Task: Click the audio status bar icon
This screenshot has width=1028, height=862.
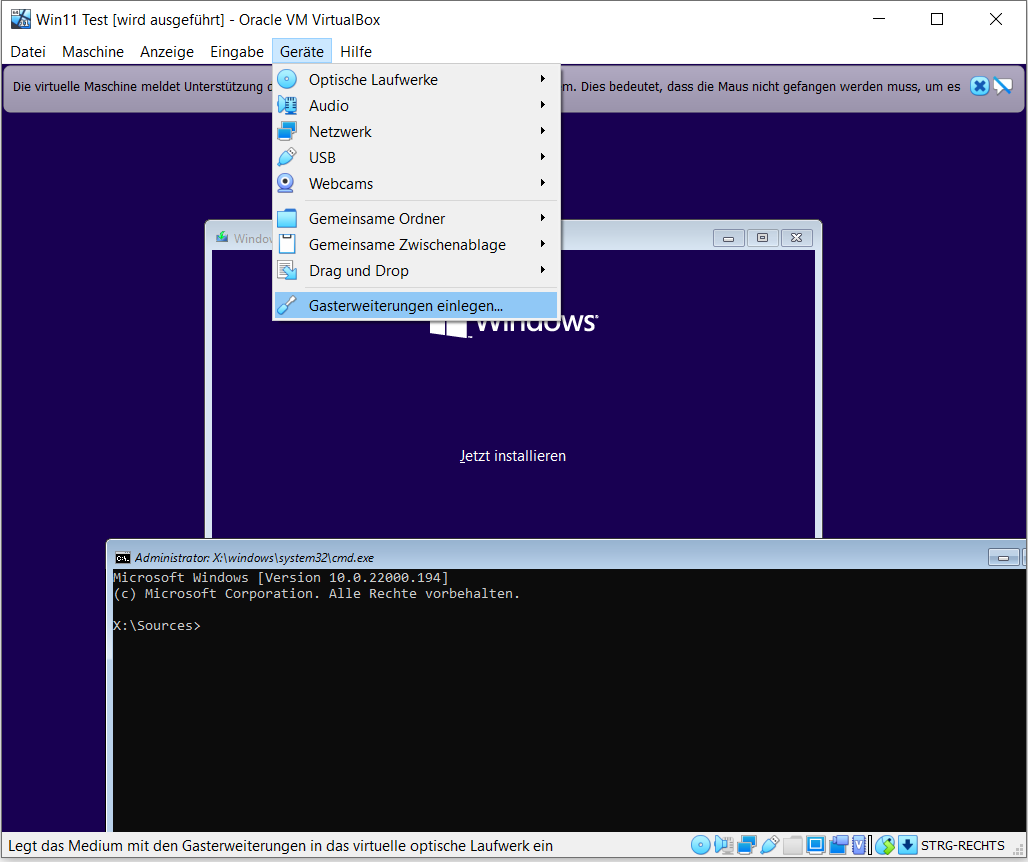Action: 724,846
